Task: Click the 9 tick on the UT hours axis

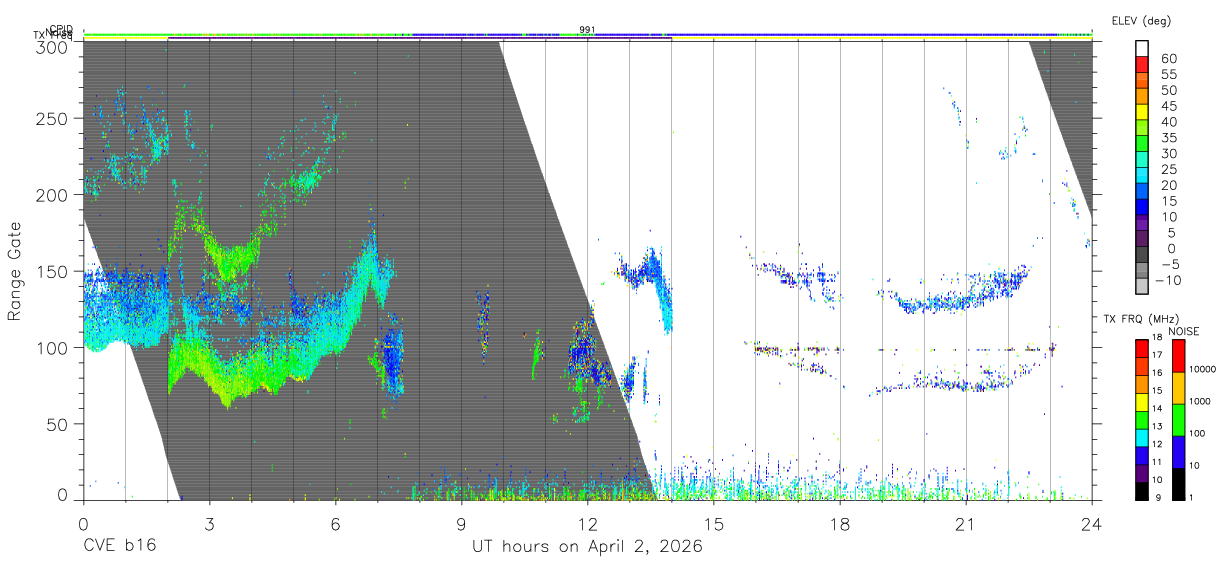Action: (461, 524)
